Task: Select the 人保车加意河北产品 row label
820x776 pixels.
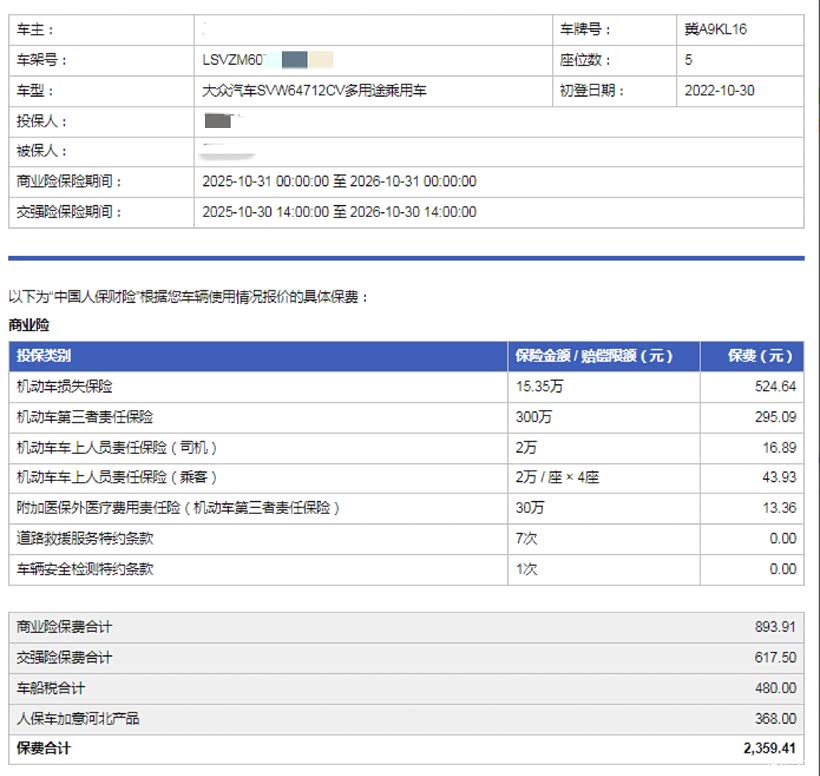Action: [x=78, y=718]
